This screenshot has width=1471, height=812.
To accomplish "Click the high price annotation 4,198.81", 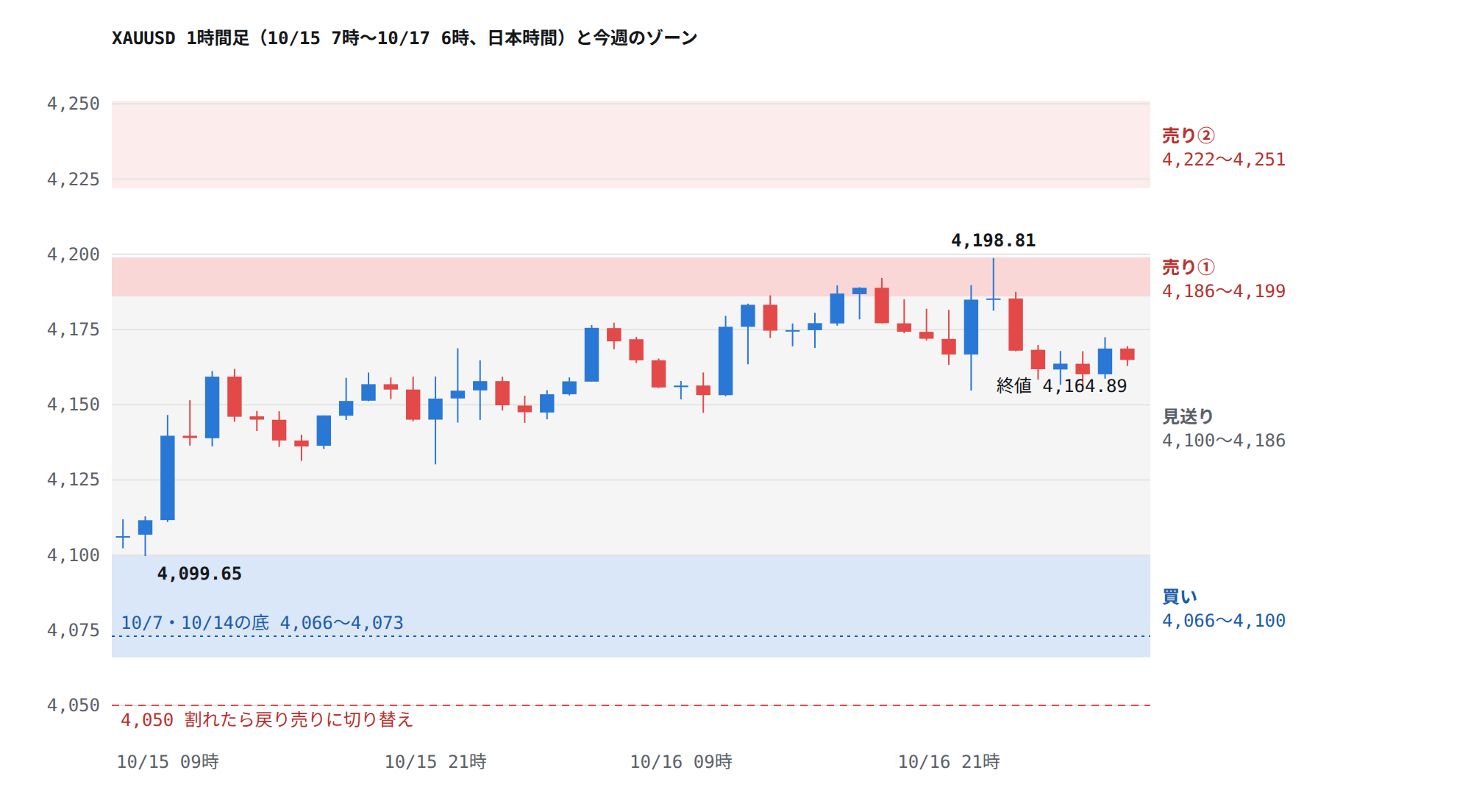I will coord(994,241).
